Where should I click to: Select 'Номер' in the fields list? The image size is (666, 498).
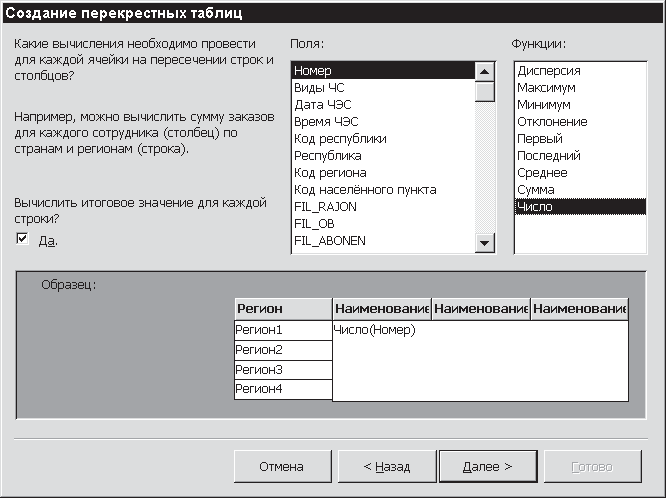pyautogui.click(x=313, y=71)
